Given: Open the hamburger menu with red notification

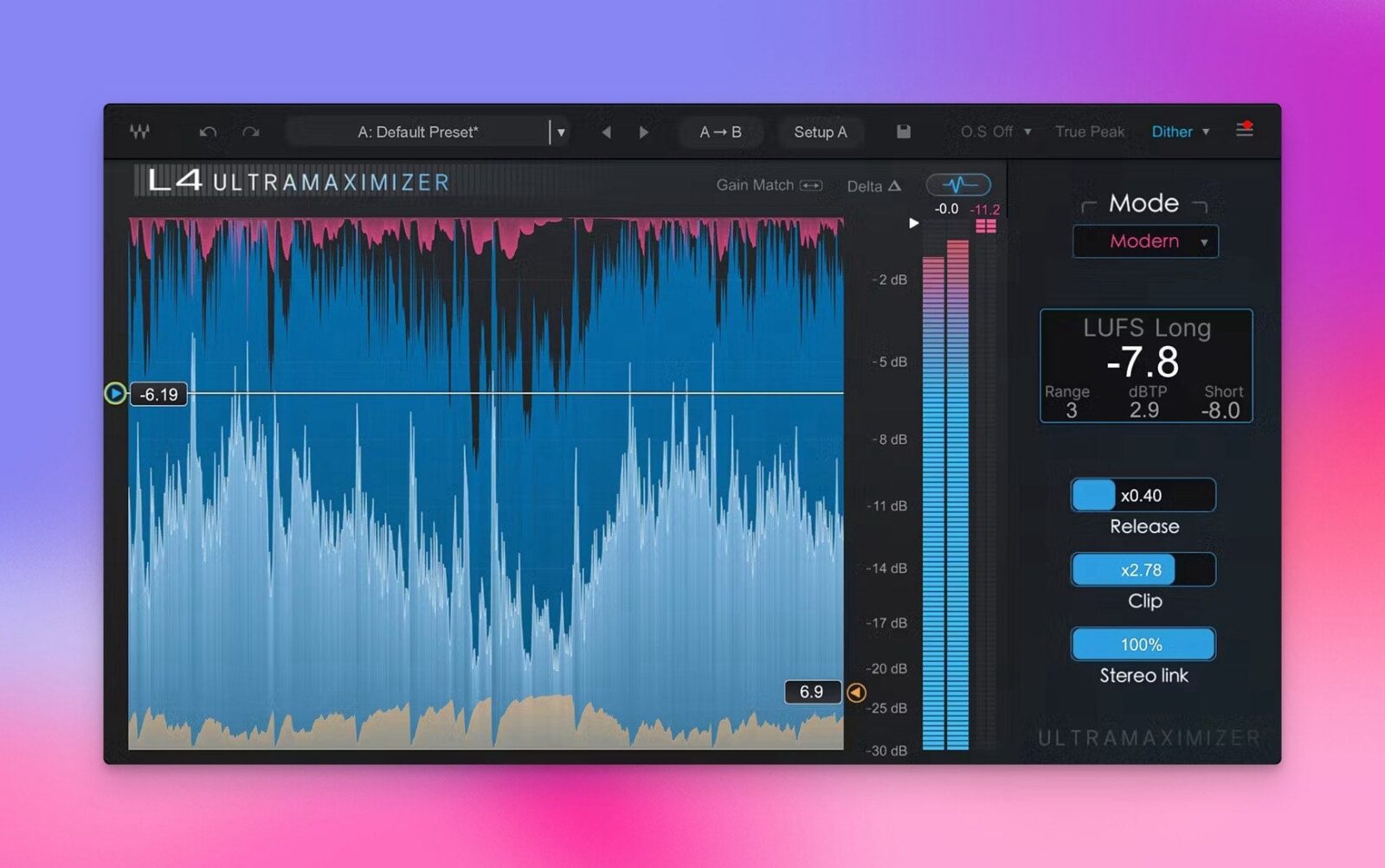Looking at the screenshot, I should point(1244,130).
